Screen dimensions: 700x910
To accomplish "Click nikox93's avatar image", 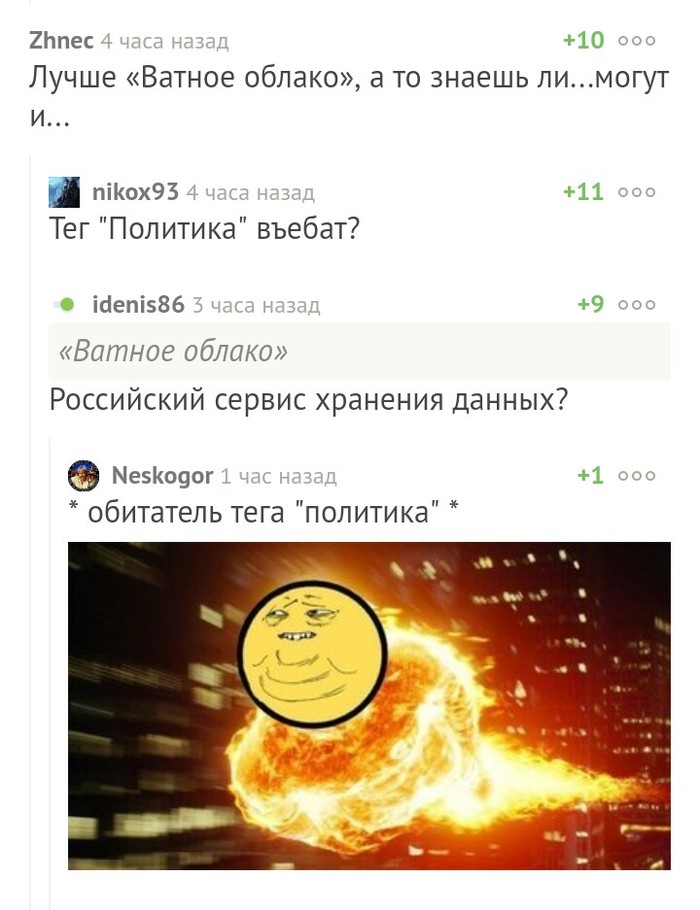I will click(x=64, y=192).
